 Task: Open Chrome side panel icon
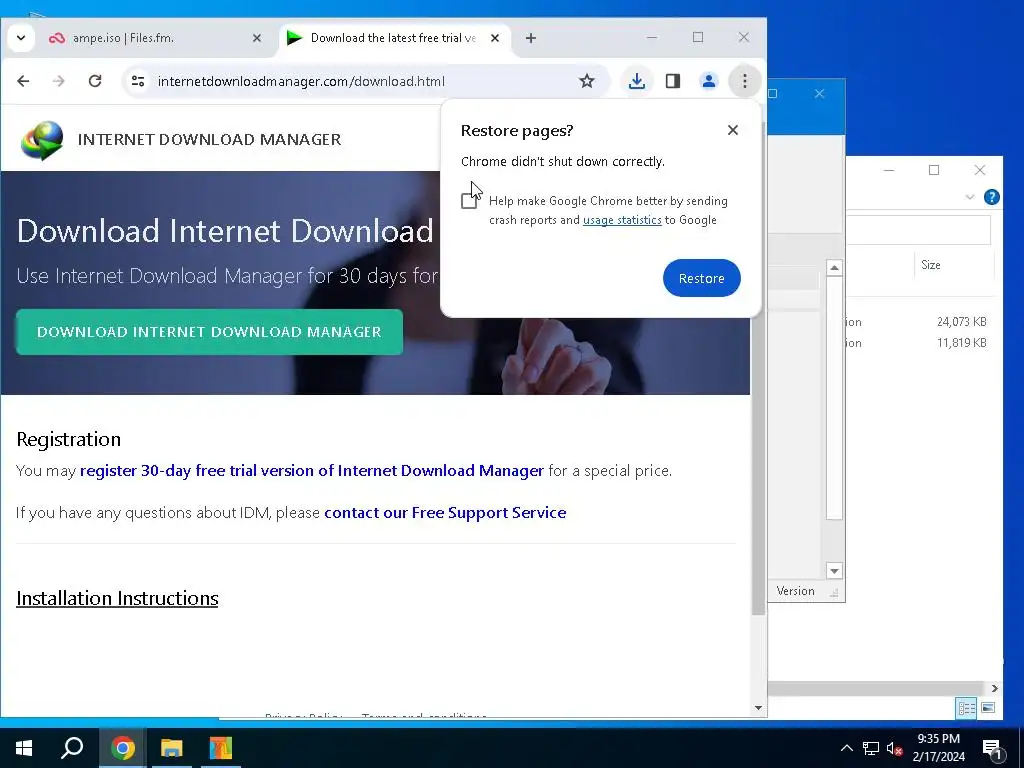[x=673, y=81]
